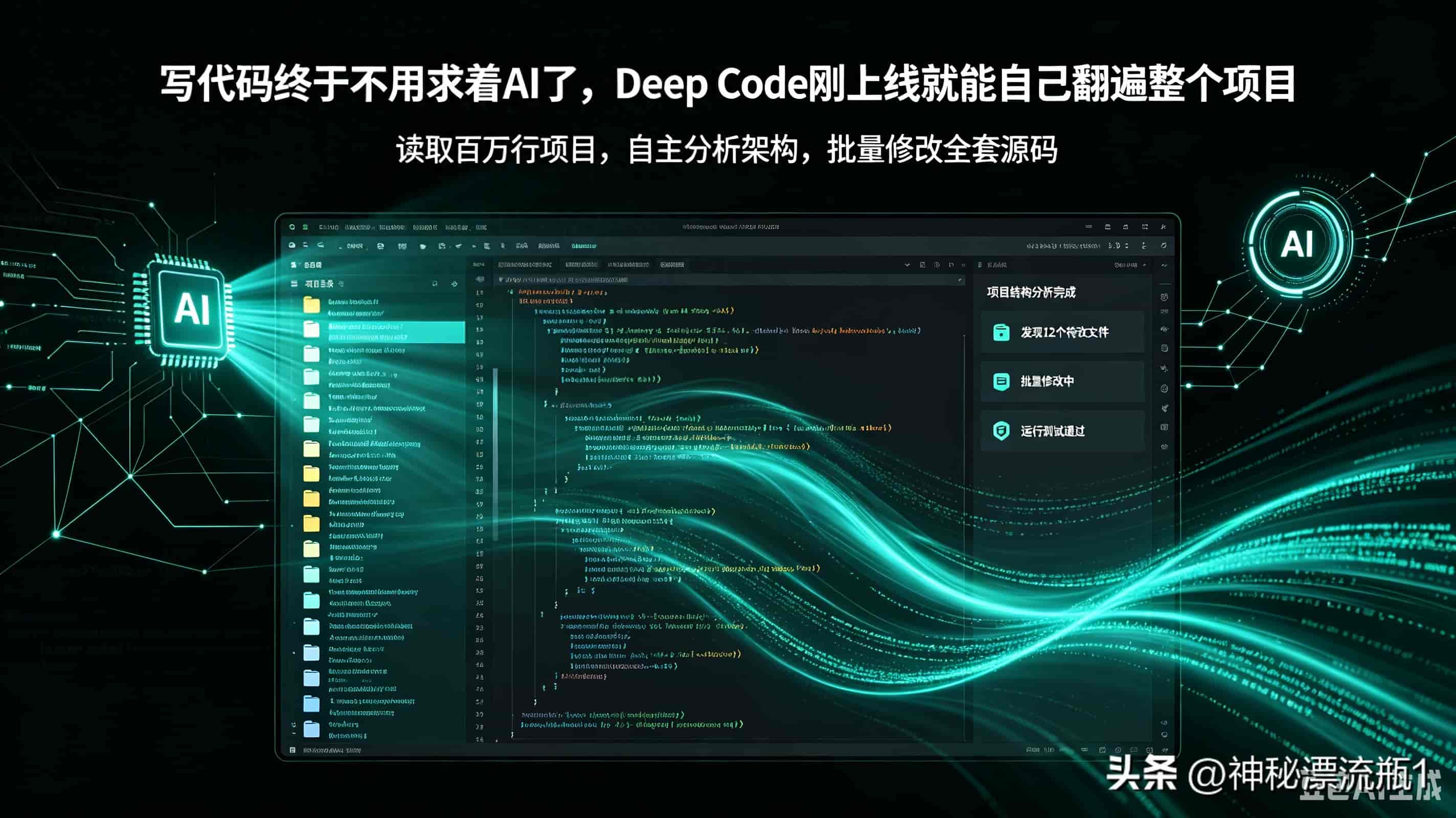Click the '项目目录' sidebar header

(x=320, y=284)
